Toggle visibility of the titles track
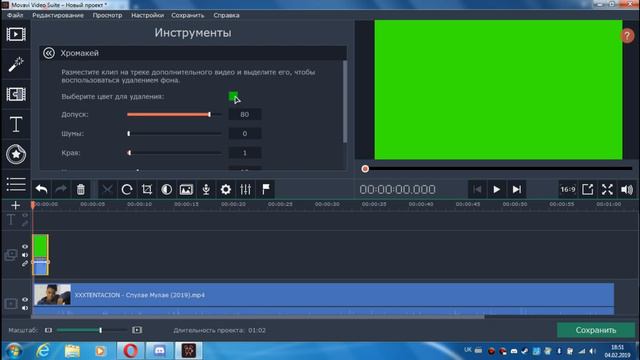Viewport: 640px width, 360px height. pyautogui.click(x=25, y=215)
